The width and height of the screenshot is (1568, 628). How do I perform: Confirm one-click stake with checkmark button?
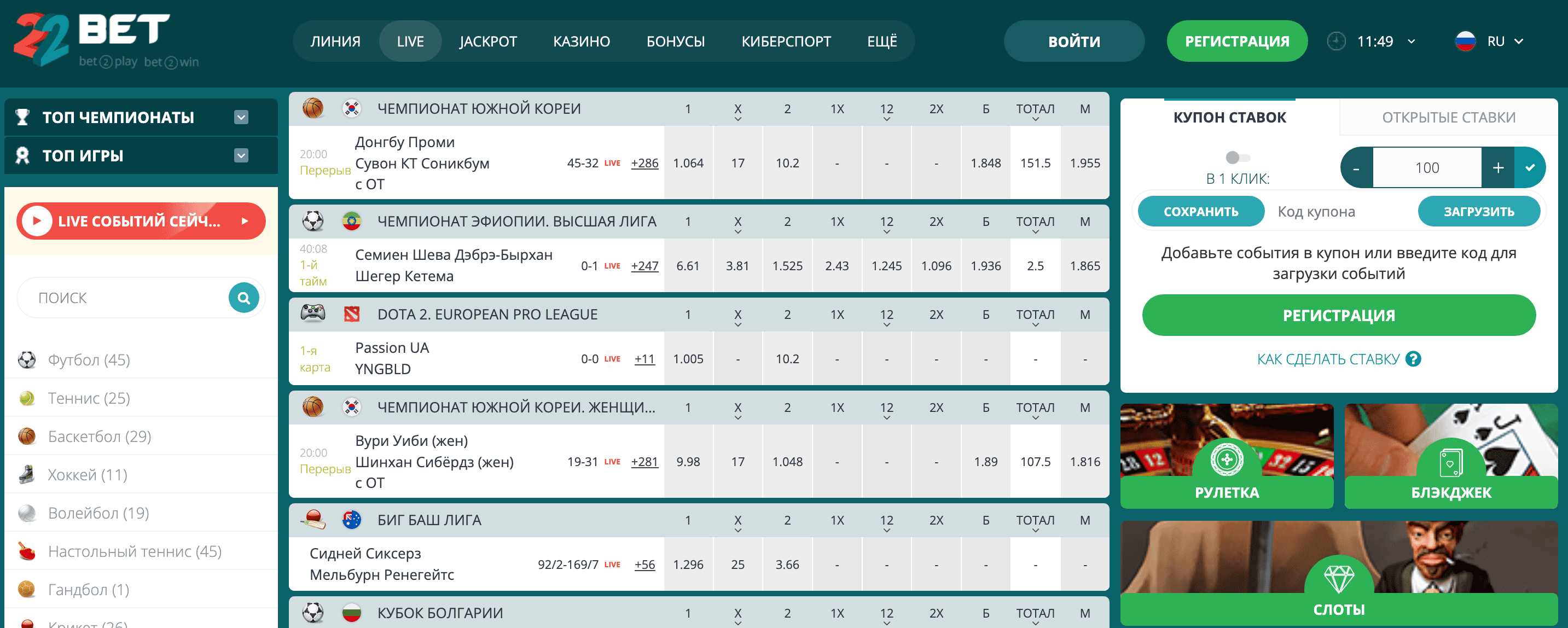1530,167
